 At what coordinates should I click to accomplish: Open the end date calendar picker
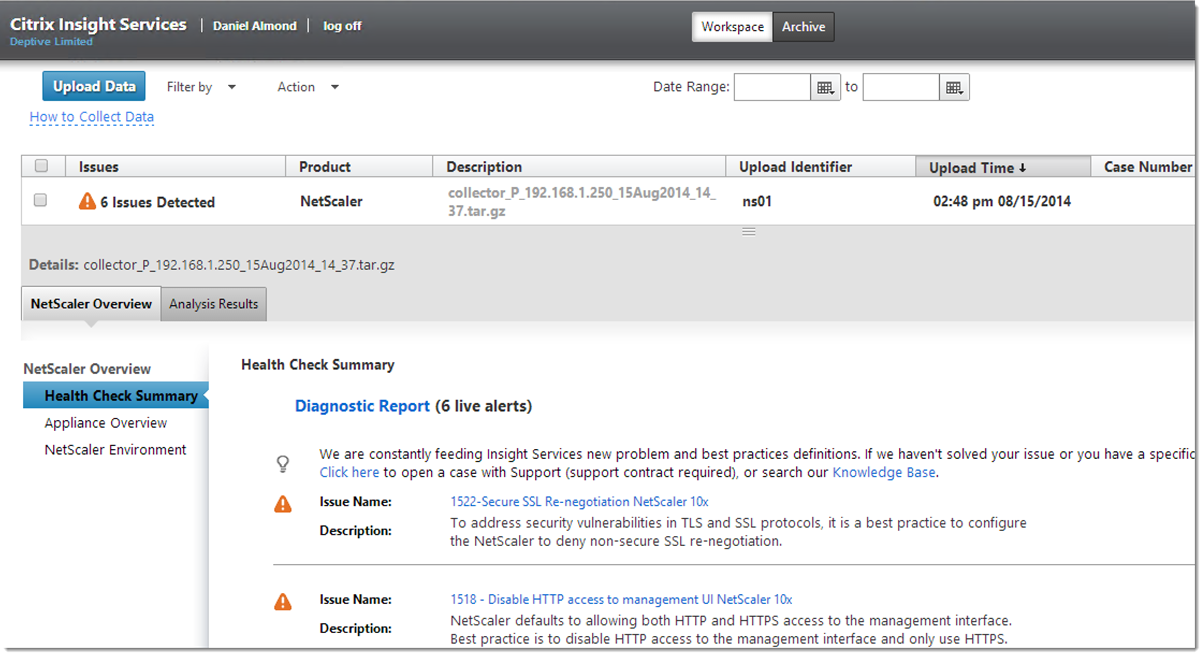(954, 87)
